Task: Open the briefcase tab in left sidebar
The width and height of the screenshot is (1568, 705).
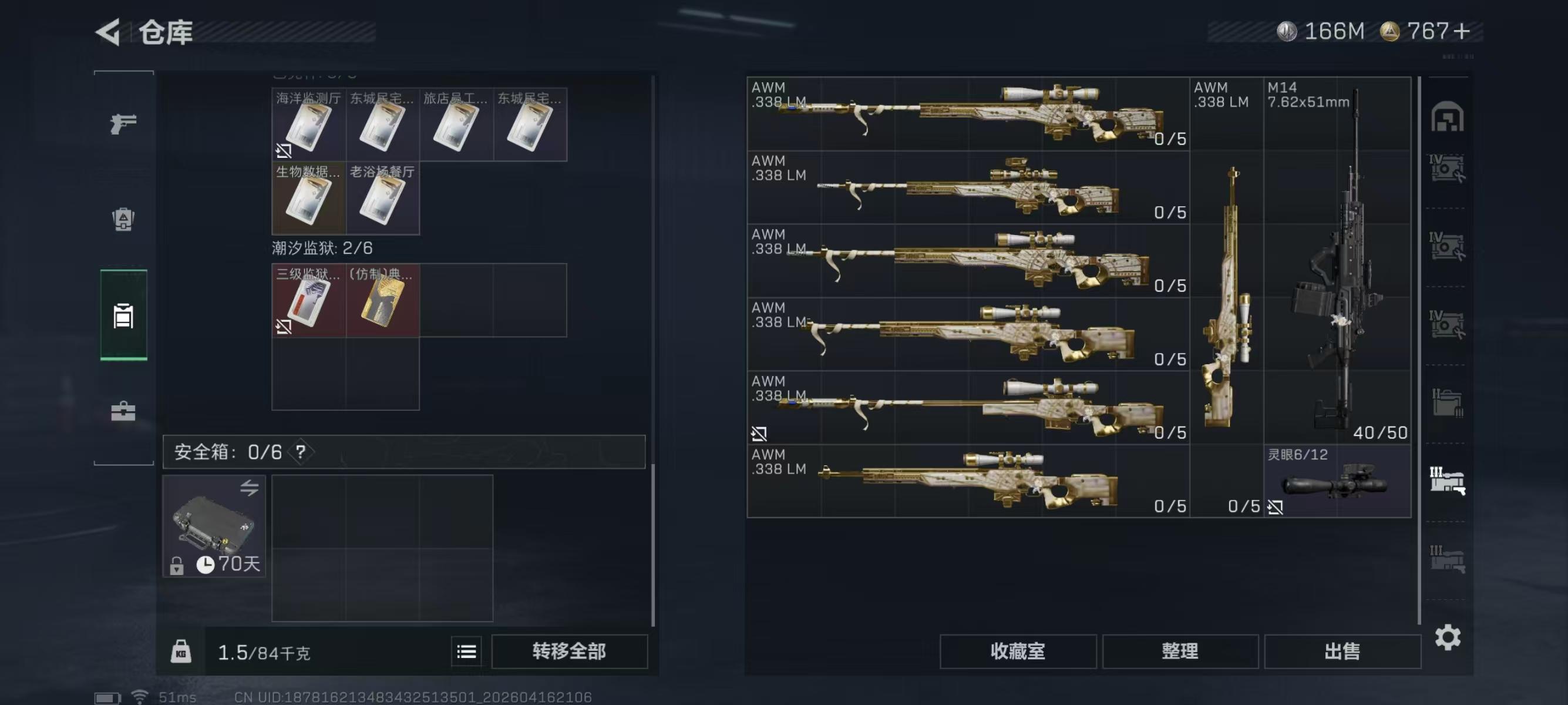Action: pos(123,411)
